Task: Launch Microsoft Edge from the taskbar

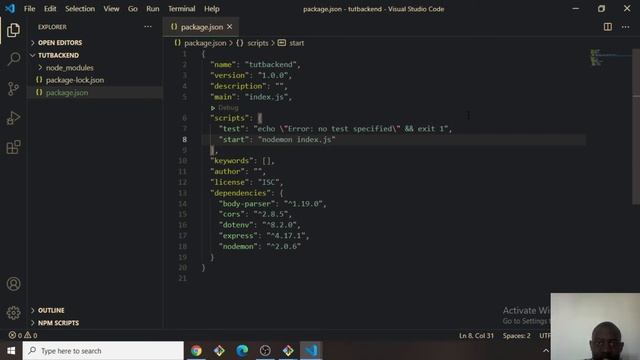Action: click(242, 351)
